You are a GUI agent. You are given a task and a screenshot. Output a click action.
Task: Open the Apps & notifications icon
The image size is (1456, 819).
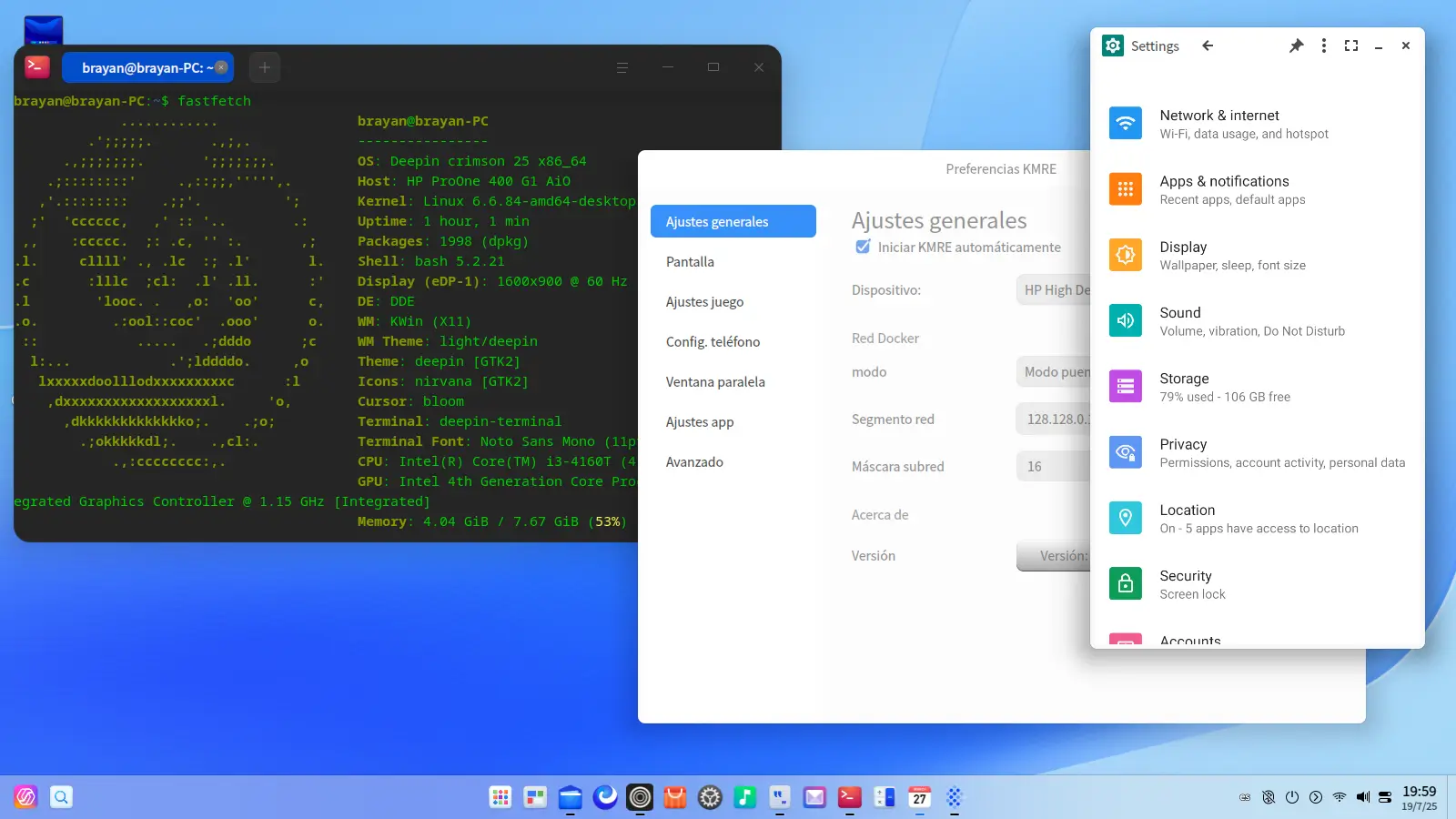pyautogui.click(x=1126, y=189)
